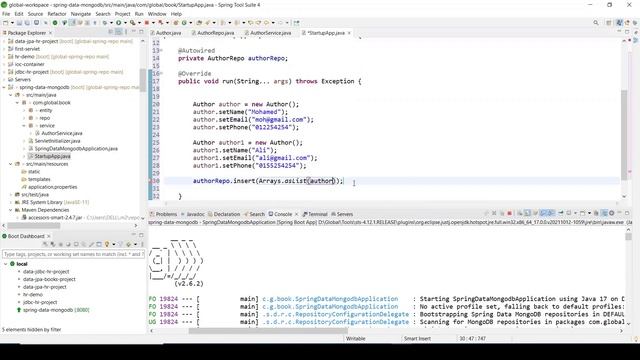Terminate the console with red stop icon

[x=509, y=213]
